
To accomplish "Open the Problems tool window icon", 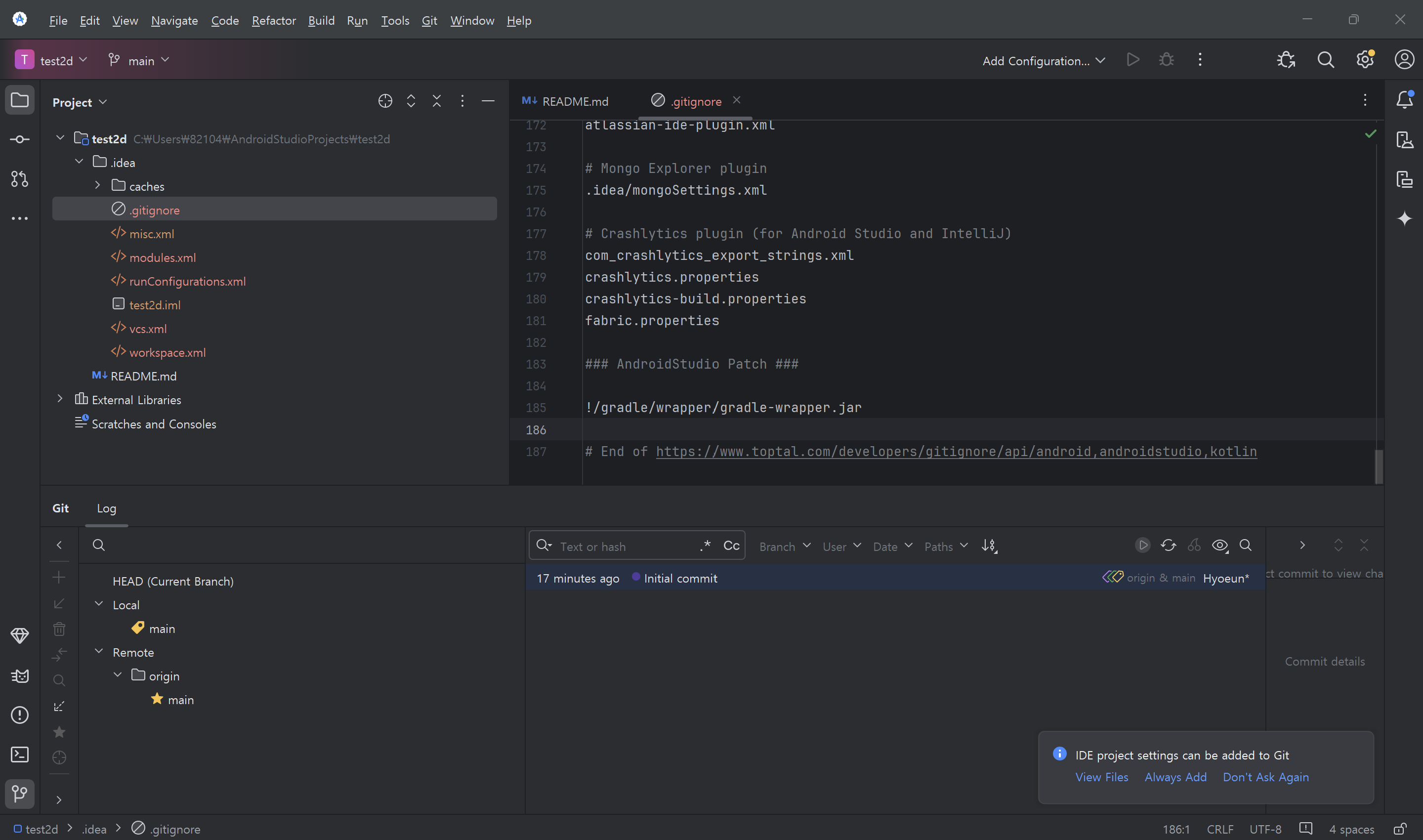I will point(19,715).
